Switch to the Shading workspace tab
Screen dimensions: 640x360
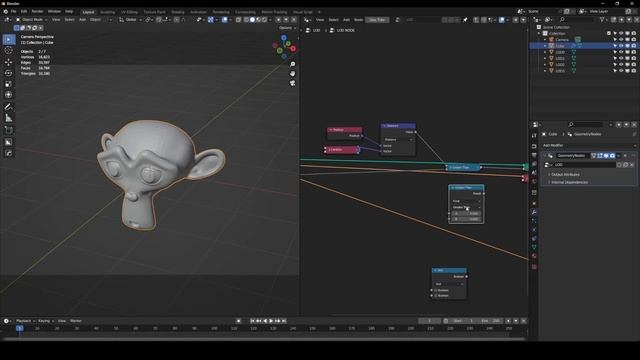178,12
